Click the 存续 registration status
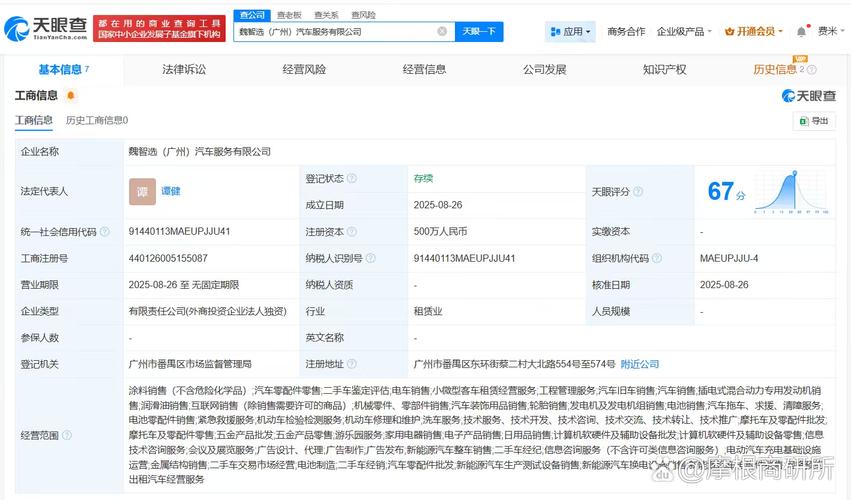851x500 pixels. (x=423, y=179)
